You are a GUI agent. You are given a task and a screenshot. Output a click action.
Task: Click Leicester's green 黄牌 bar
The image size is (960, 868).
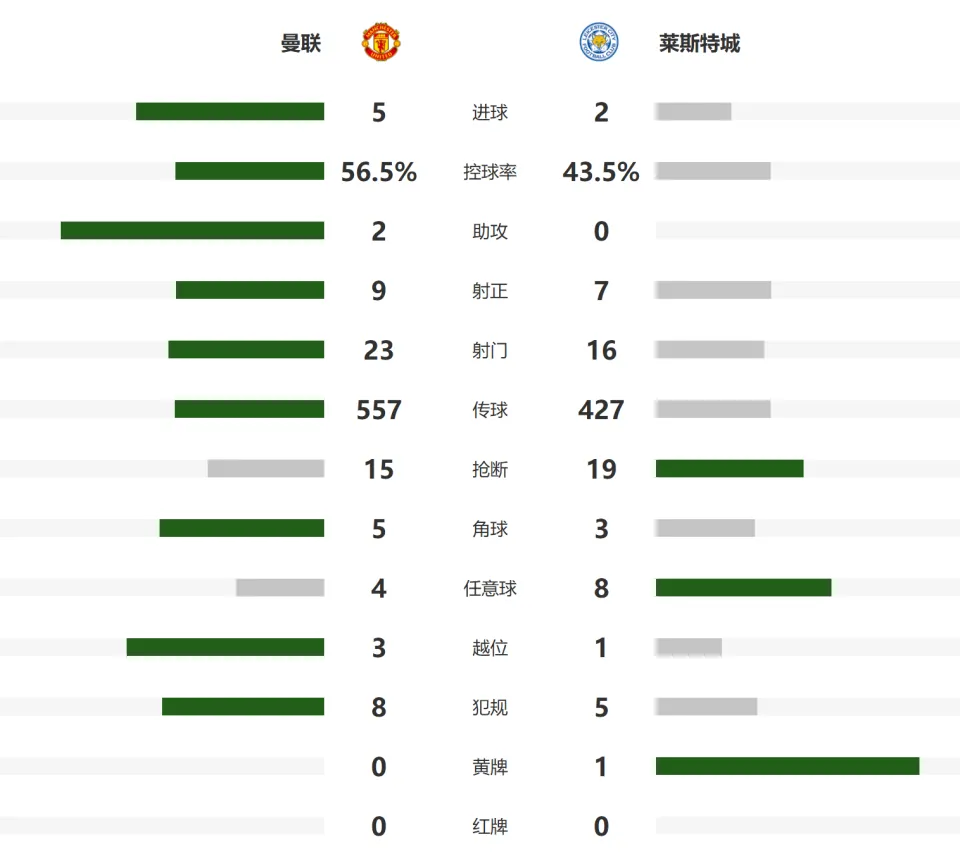(787, 766)
